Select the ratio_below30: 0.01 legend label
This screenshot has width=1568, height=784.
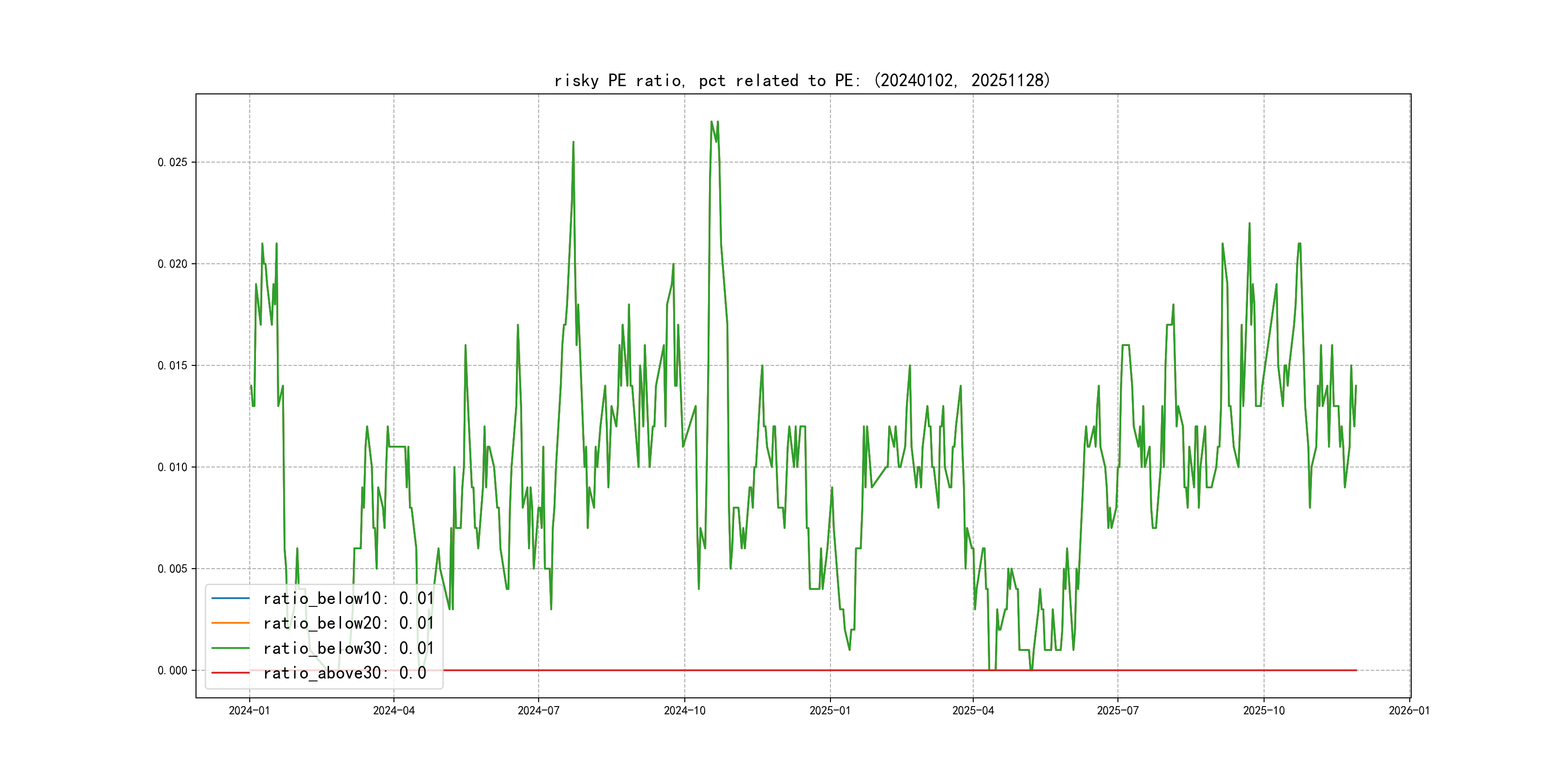pyautogui.click(x=348, y=648)
